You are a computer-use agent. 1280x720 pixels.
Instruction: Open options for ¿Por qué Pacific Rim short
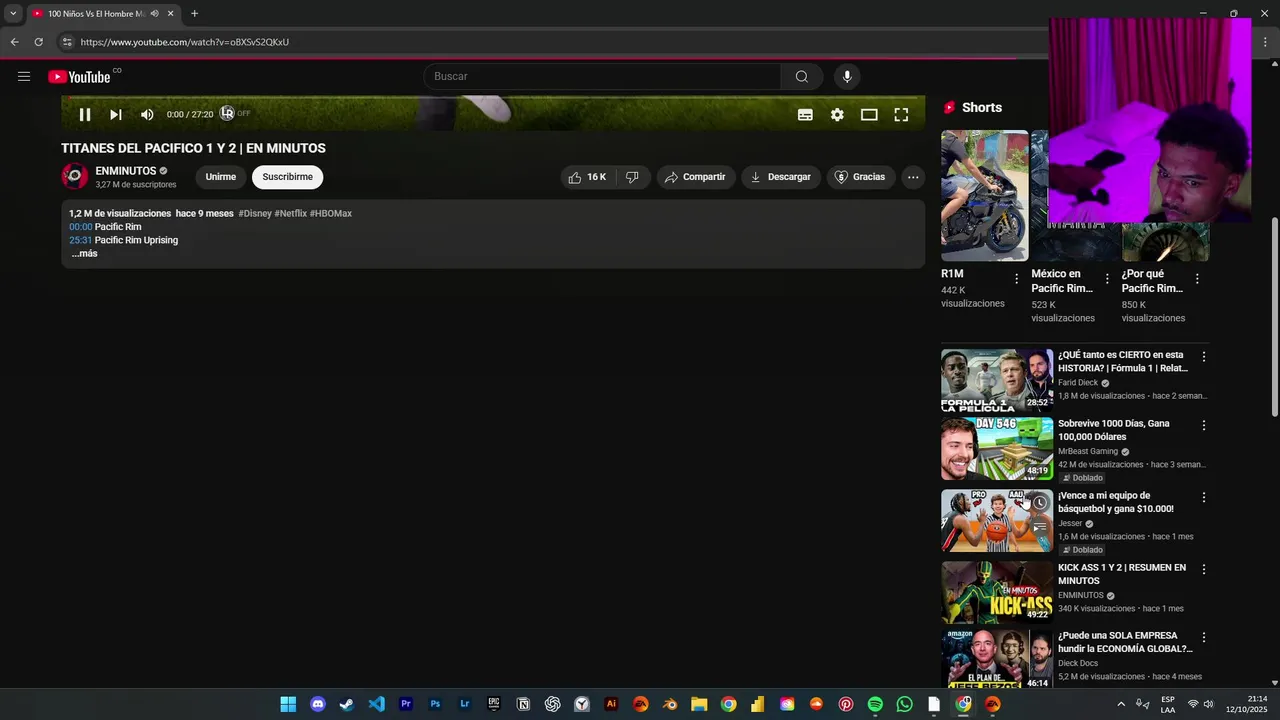pos(1197,279)
